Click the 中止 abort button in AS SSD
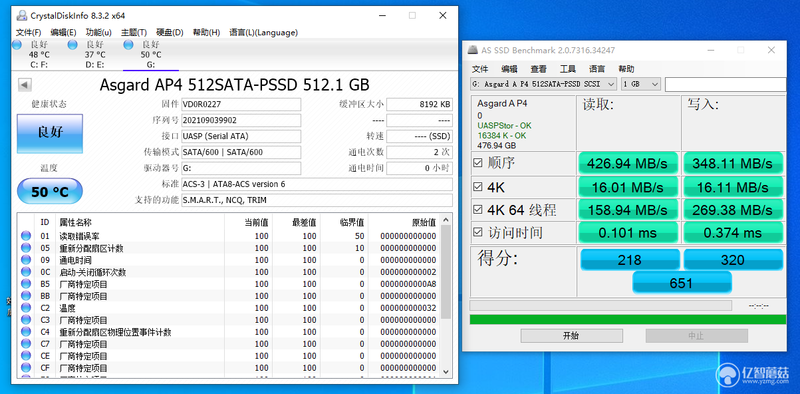The width and height of the screenshot is (800, 394). click(696, 335)
